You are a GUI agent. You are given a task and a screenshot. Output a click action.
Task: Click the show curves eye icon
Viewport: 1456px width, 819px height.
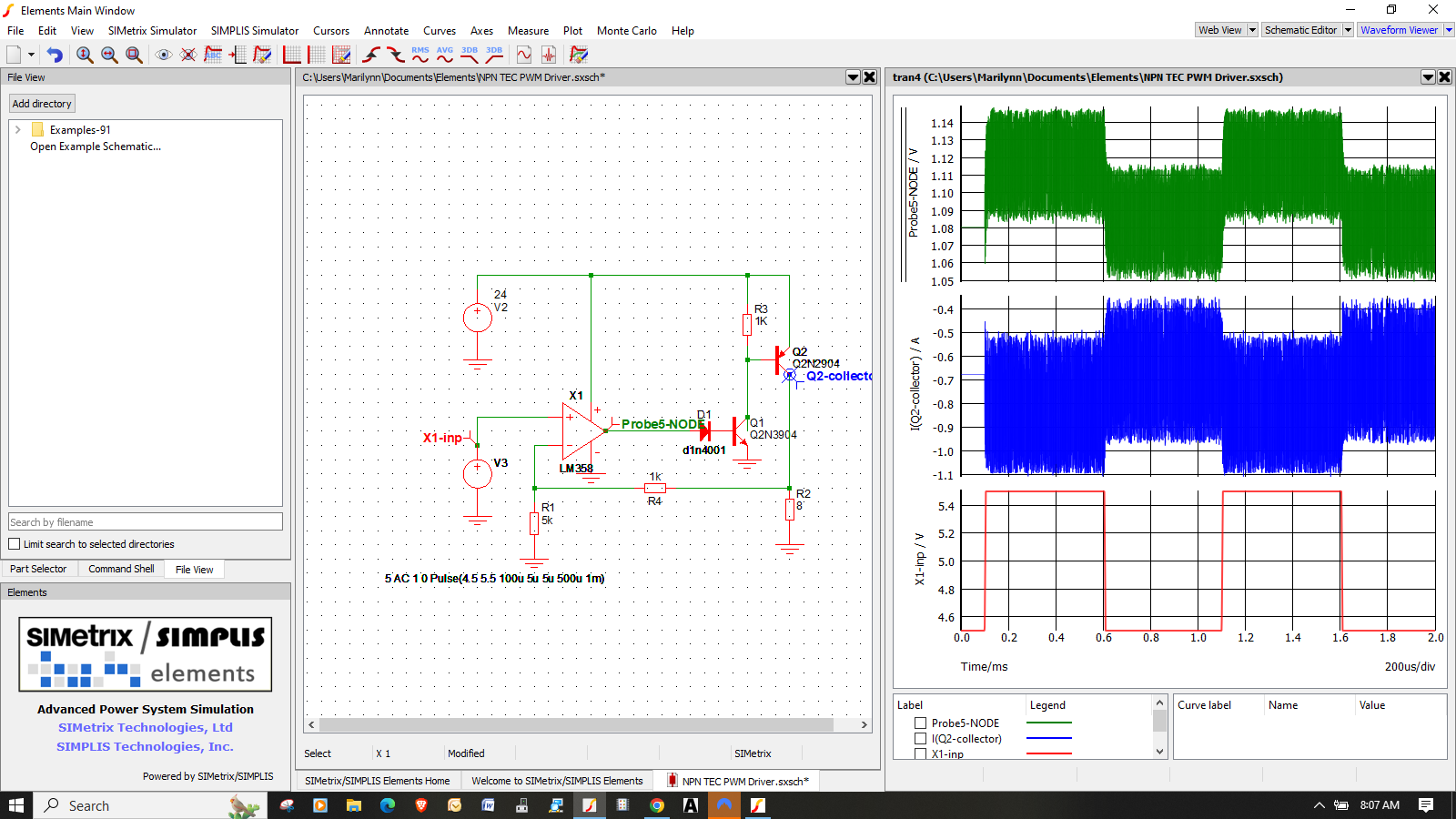point(164,55)
